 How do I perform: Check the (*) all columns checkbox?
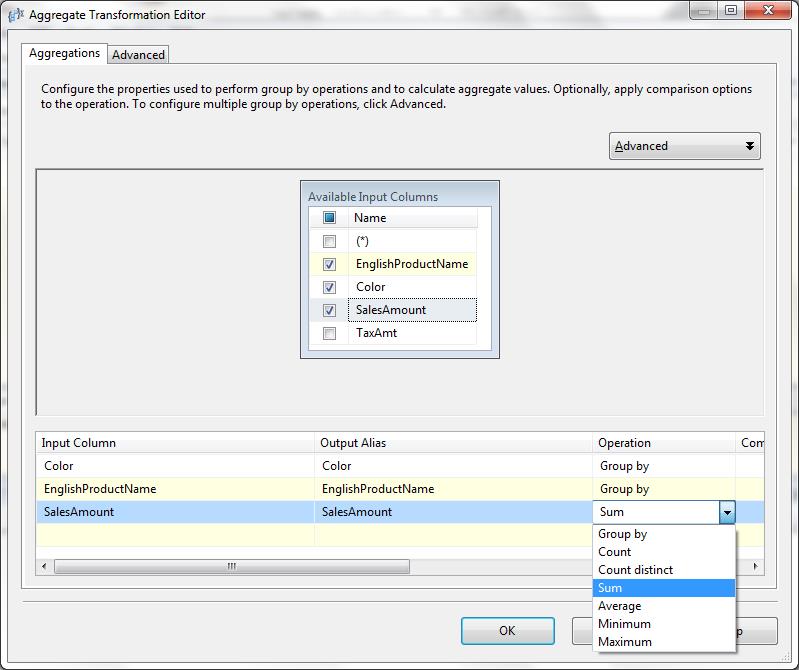329,242
